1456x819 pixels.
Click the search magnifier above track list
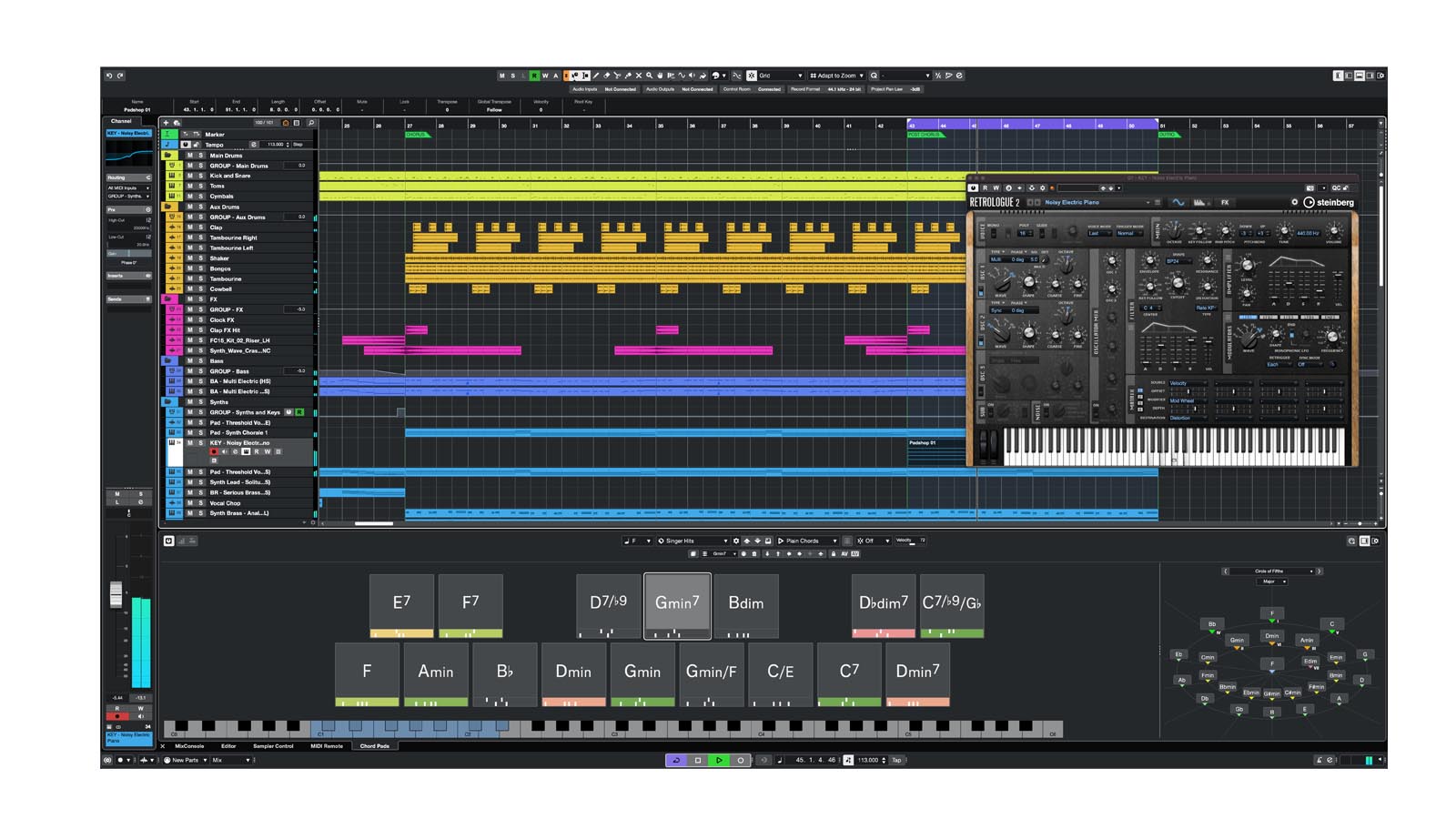pyautogui.click(x=310, y=123)
